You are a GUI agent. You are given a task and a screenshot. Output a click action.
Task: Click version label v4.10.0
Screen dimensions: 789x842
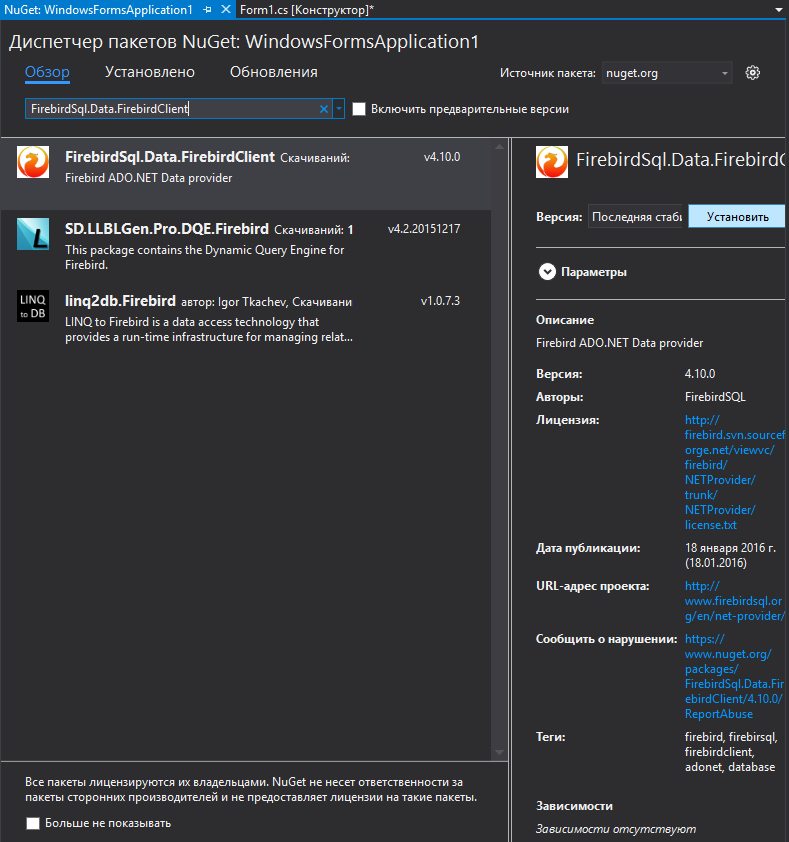pyautogui.click(x=442, y=157)
